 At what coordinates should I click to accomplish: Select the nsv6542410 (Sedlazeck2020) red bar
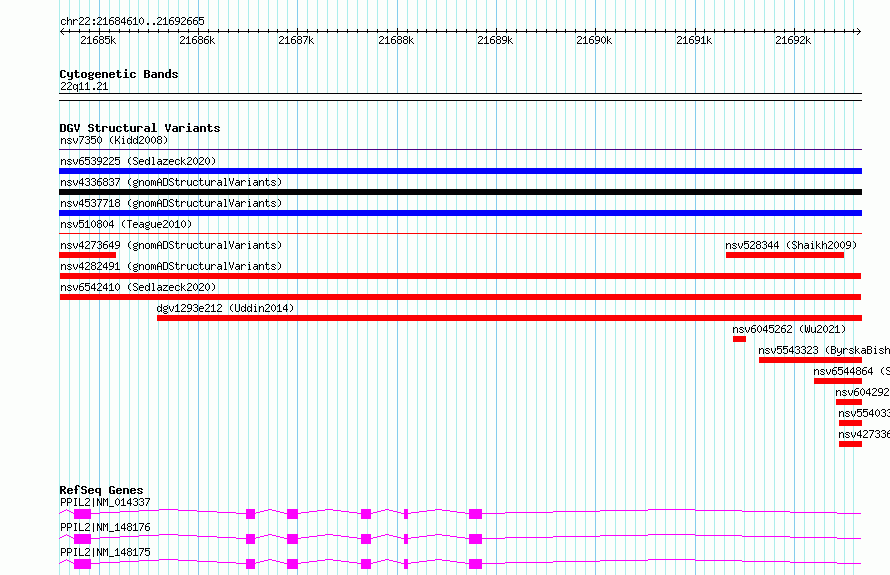(460, 297)
